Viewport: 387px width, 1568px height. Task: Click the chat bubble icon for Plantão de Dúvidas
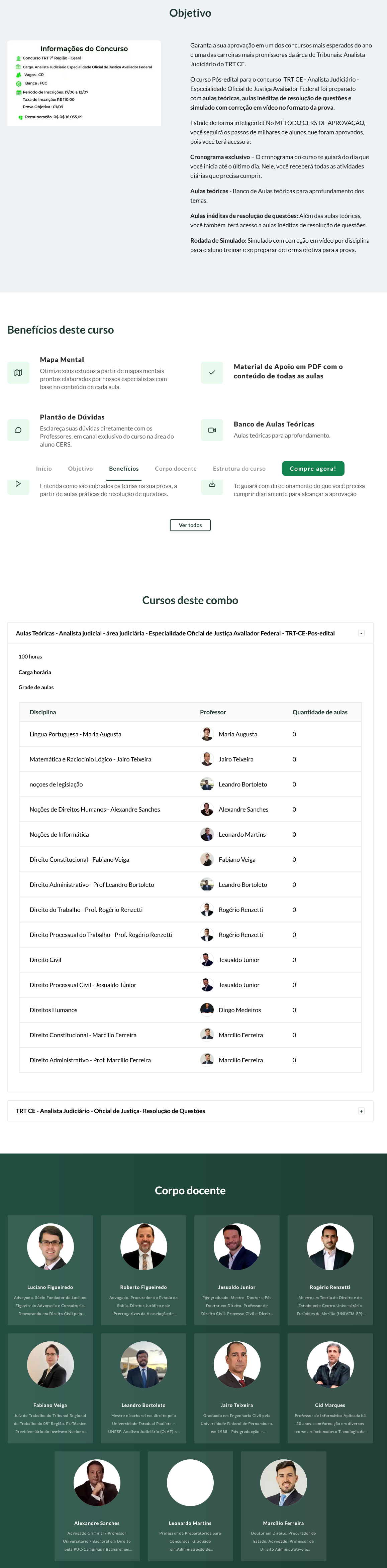[18, 430]
